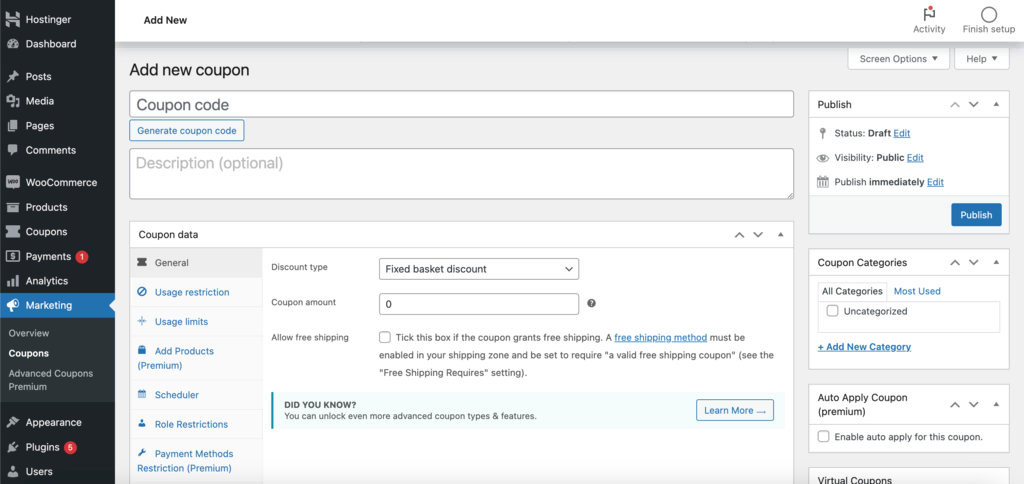
Task: Click the WooCommerce icon in sidebar
Action: (12, 183)
